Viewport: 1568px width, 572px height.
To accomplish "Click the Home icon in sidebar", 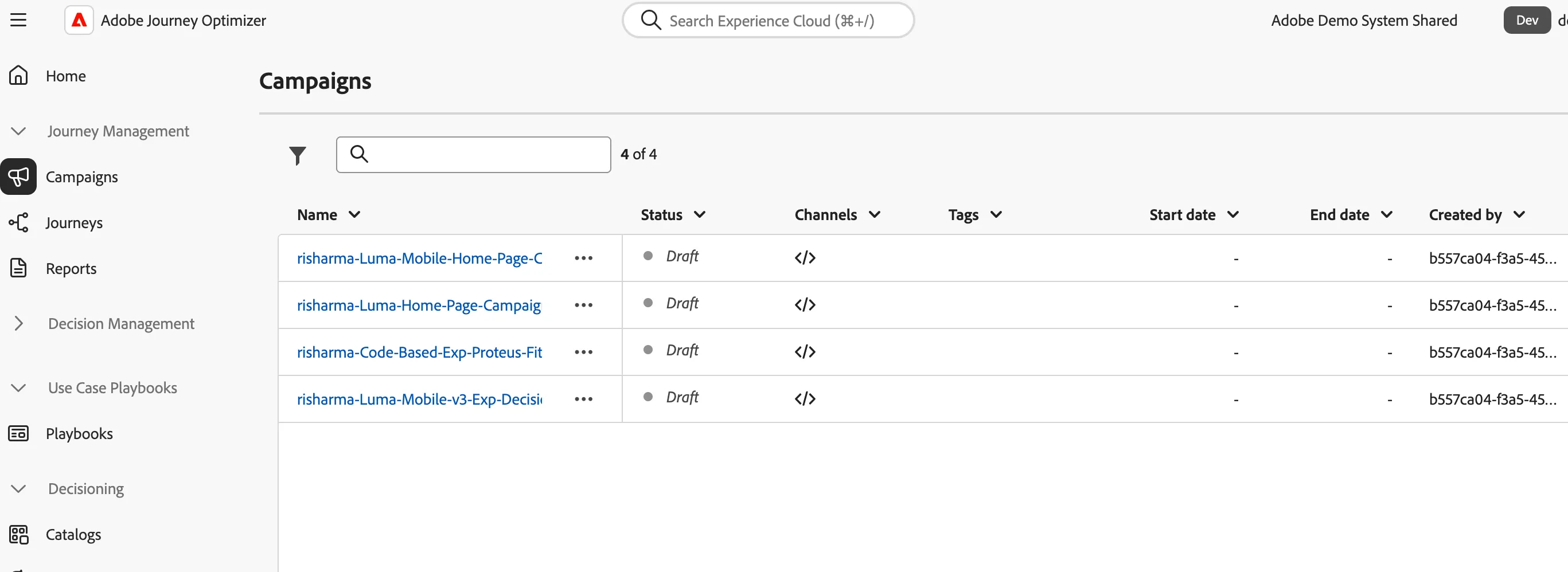I will coord(18,76).
